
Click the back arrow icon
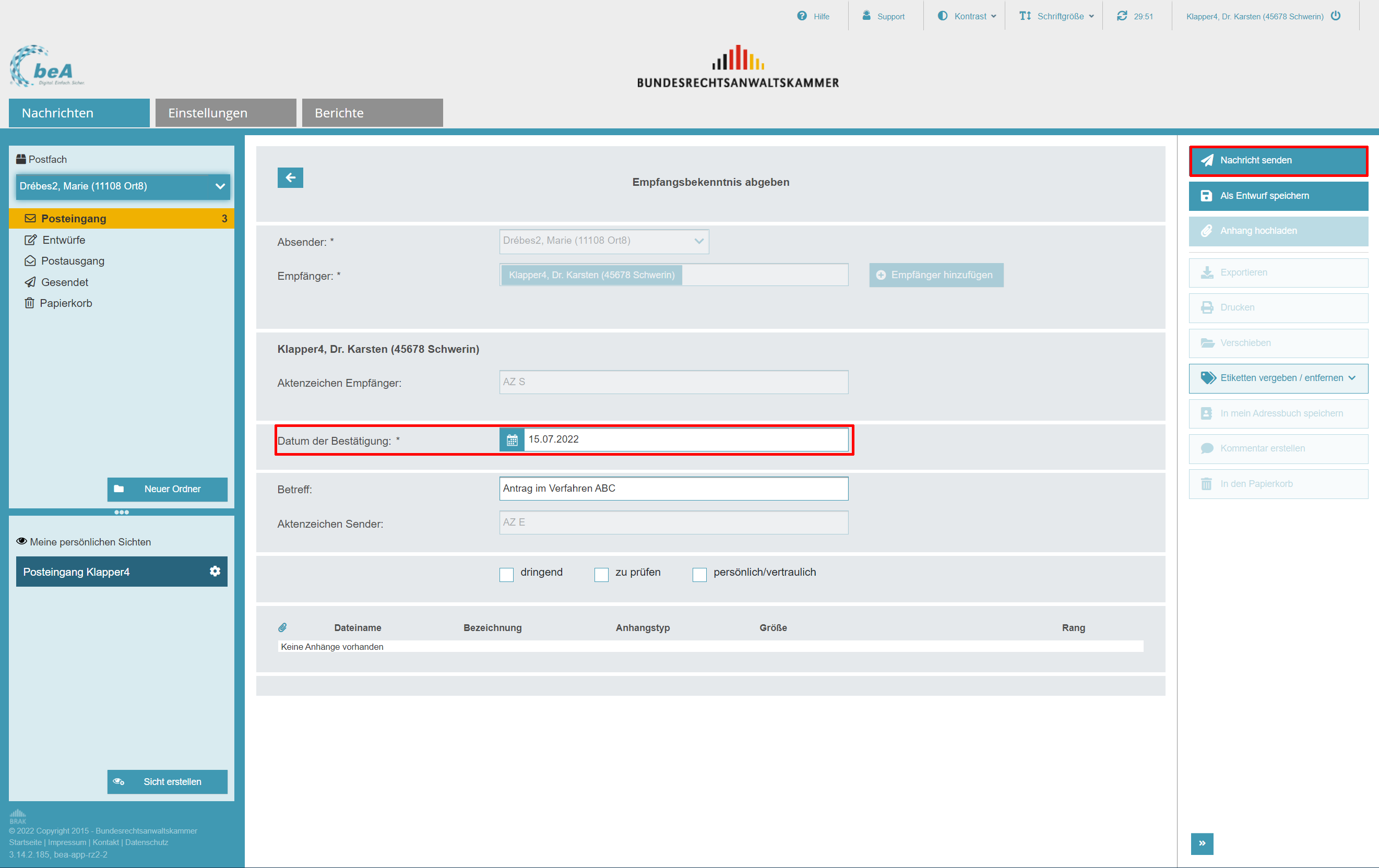click(x=290, y=177)
